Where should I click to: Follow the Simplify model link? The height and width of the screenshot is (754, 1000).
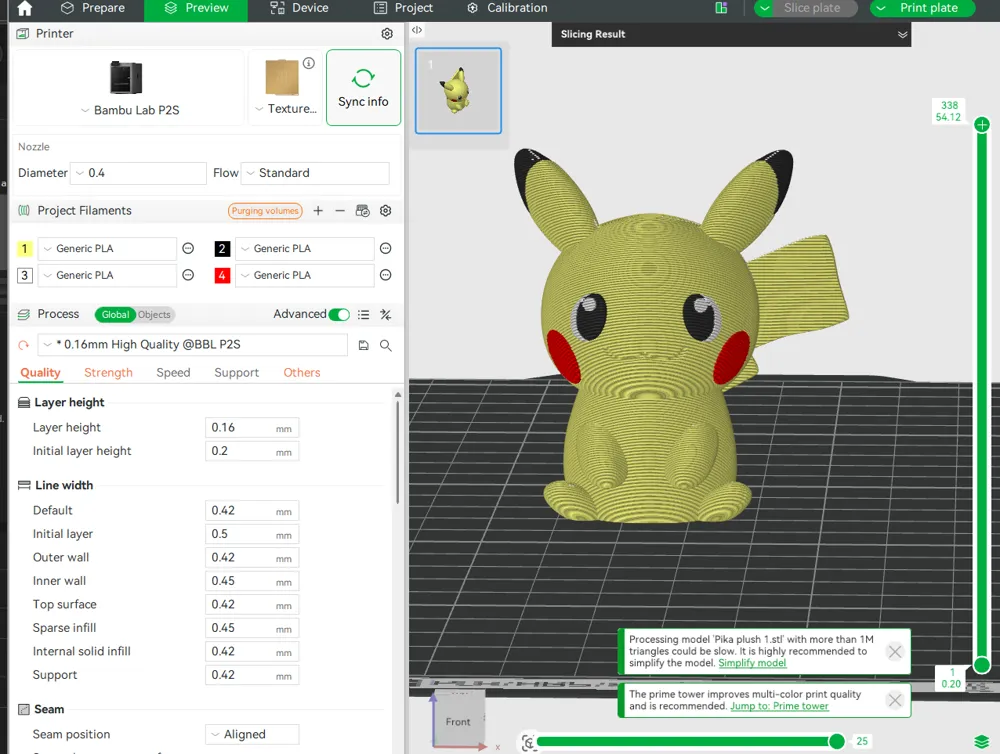752,663
